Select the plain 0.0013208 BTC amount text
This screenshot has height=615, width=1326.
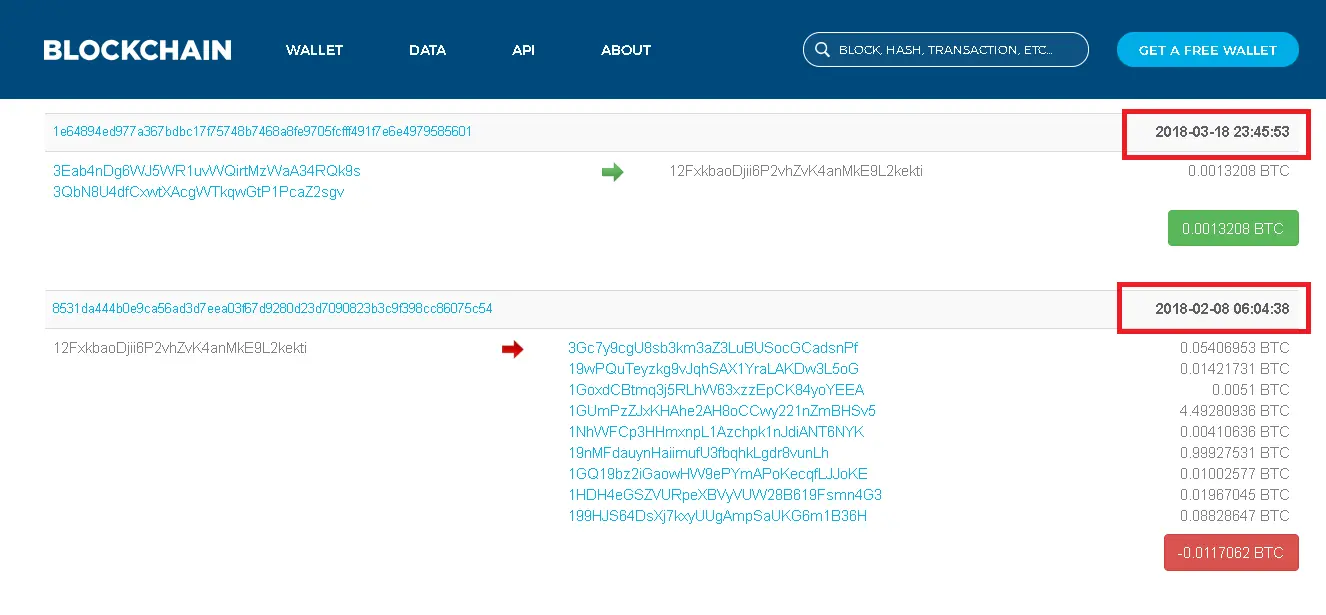click(x=1239, y=171)
